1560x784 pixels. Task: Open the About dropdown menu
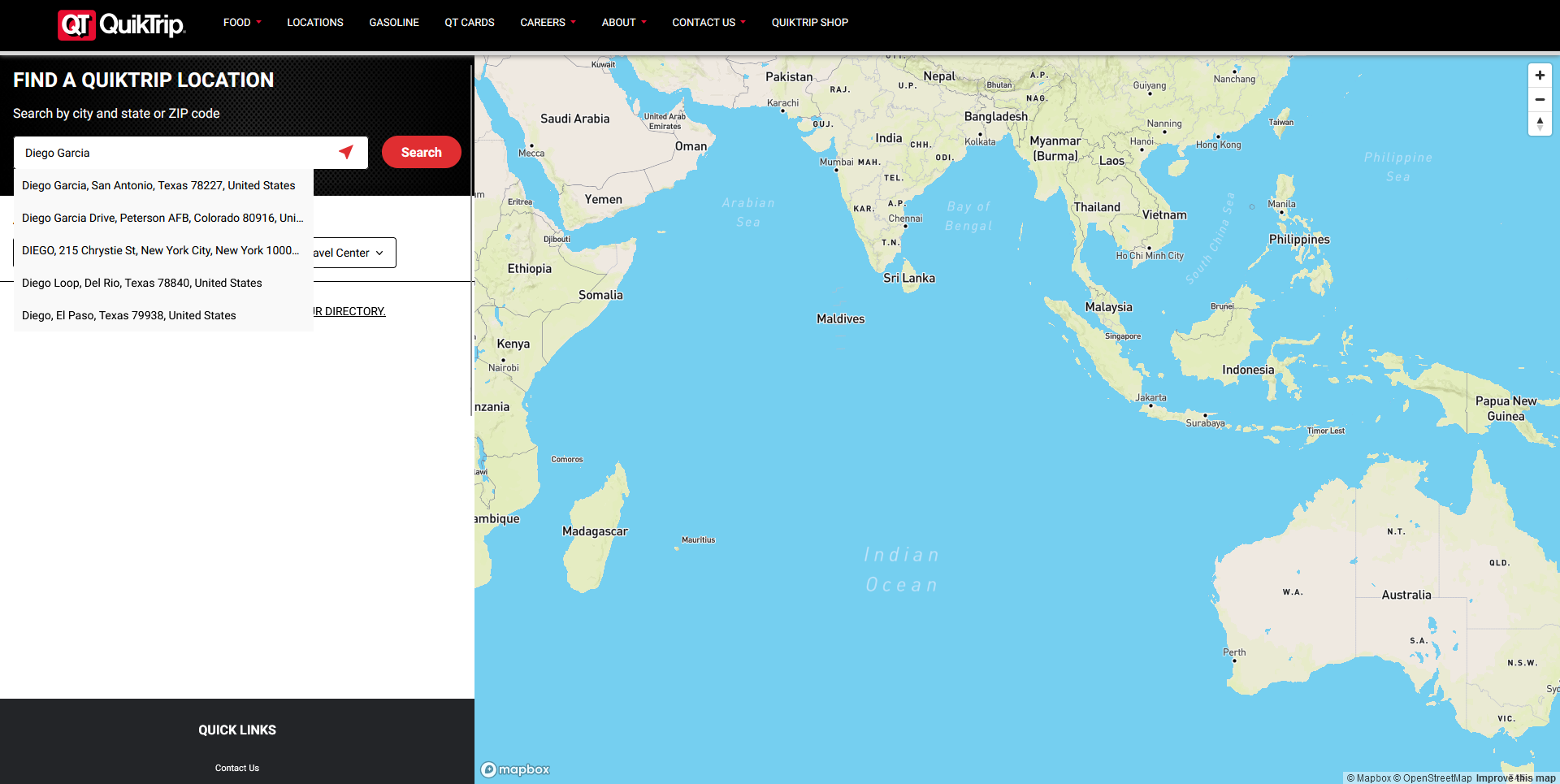[x=624, y=23]
